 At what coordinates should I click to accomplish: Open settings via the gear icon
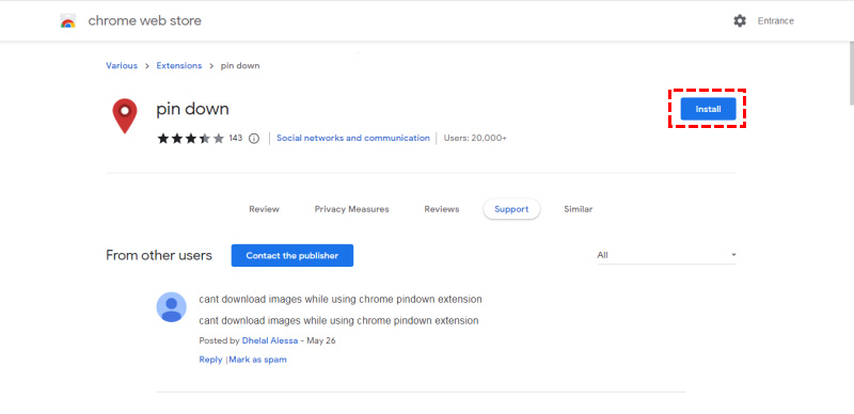point(740,21)
